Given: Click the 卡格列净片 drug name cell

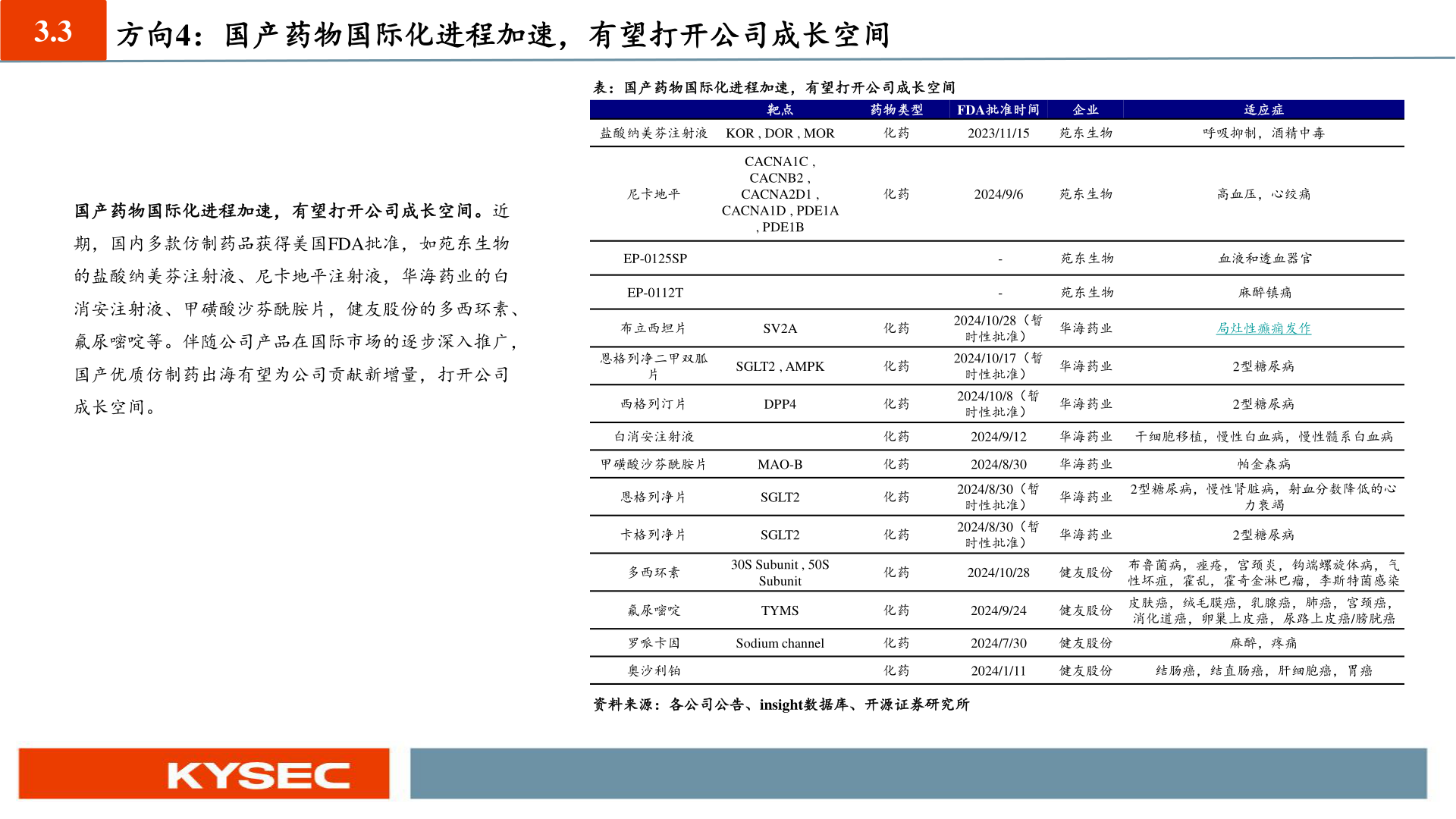Looking at the screenshot, I should [654, 535].
